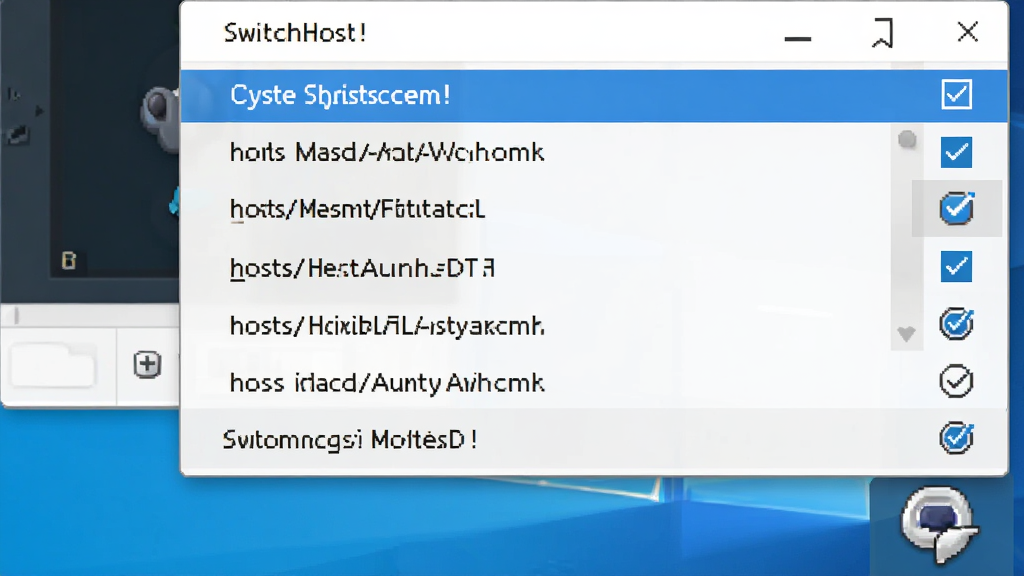Viewport: 1024px width, 576px height.
Task: Uncheck the 'hosts/HestAunh.DT' row checkbox
Action: [x=956, y=266]
